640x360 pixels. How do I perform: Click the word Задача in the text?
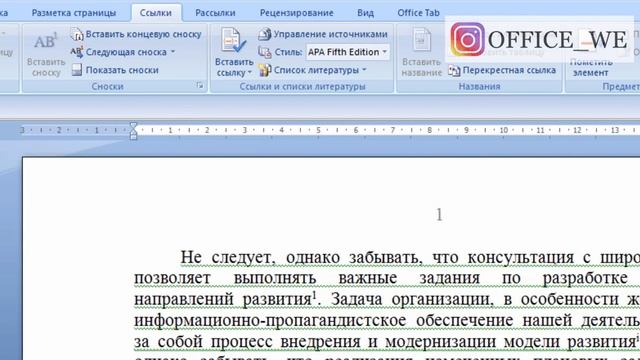356,299
